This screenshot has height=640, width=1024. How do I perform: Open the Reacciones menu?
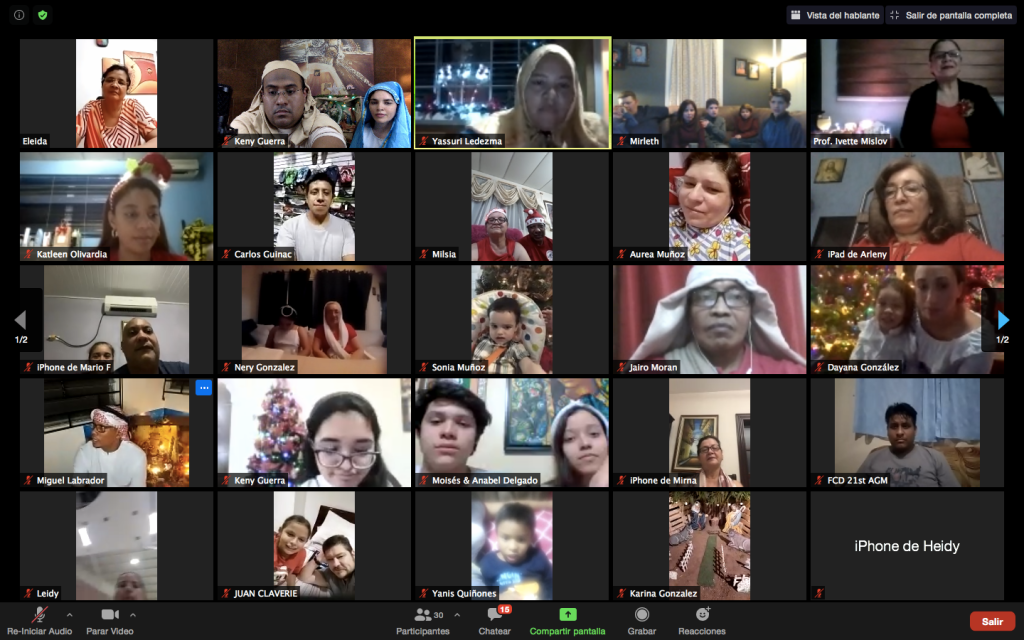tap(702, 620)
